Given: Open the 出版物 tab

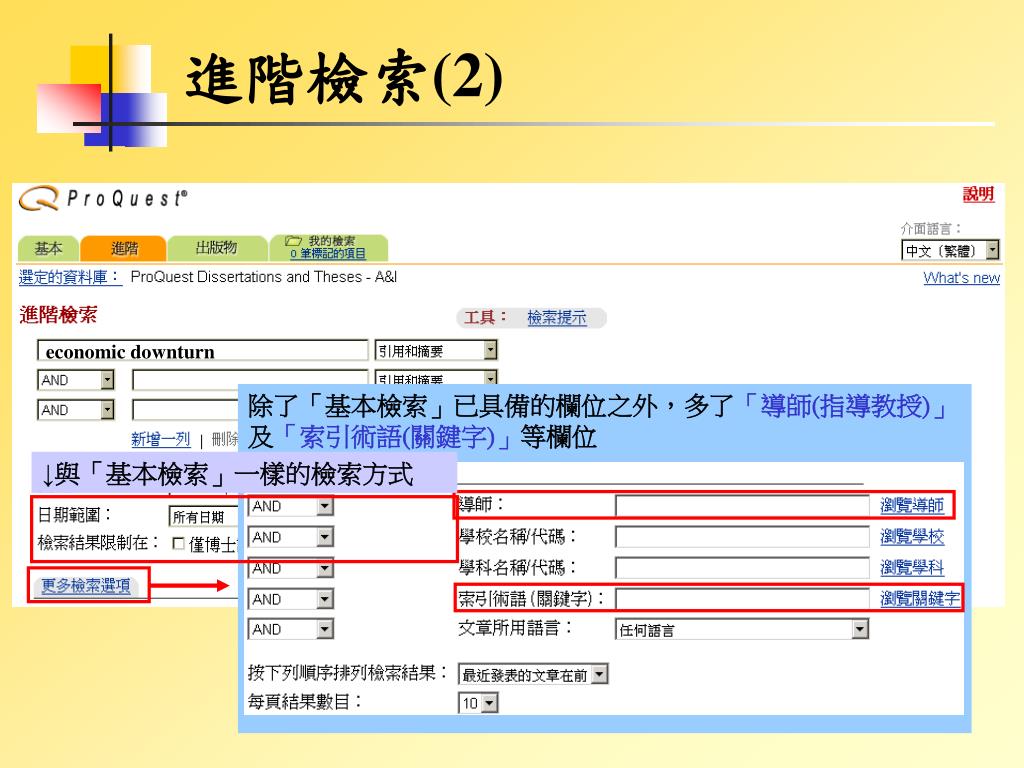Looking at the screenshot, I should coord(217,248).
